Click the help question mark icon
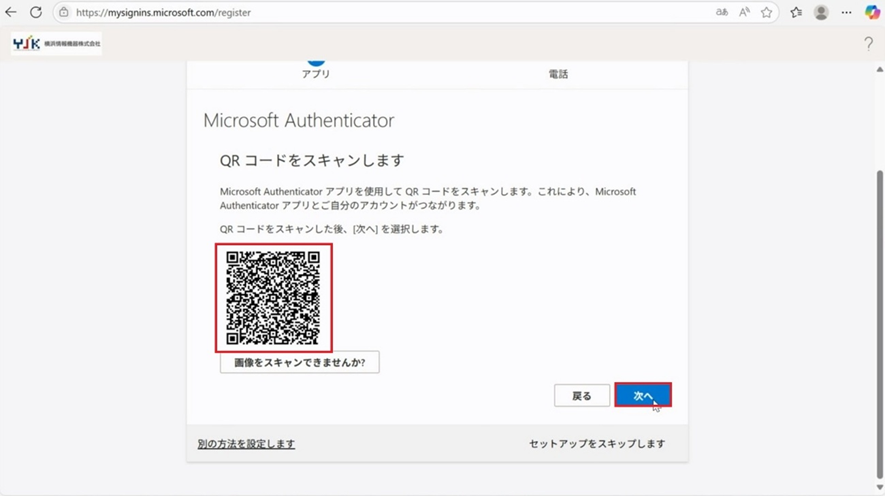 coord(868,44)
